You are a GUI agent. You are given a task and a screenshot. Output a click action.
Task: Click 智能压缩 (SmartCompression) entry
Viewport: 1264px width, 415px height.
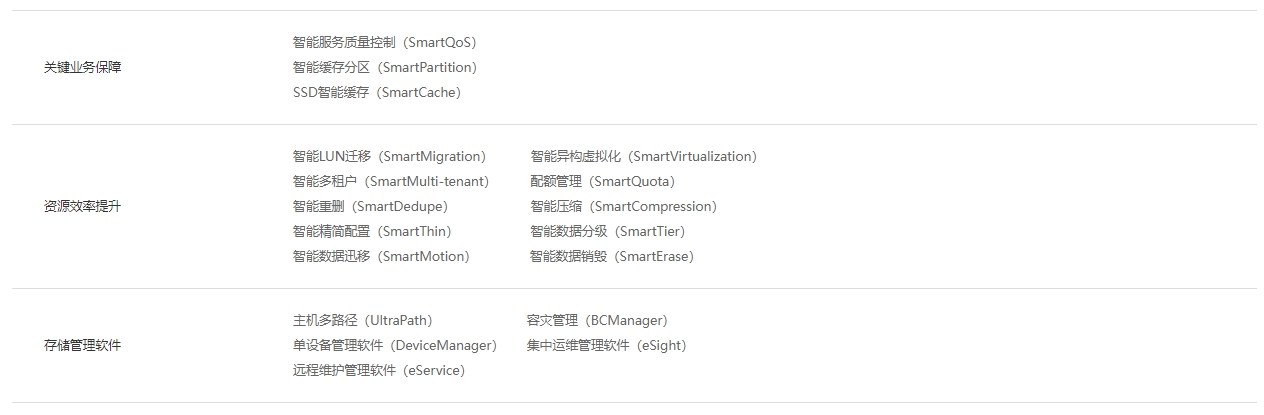(624, 207)
